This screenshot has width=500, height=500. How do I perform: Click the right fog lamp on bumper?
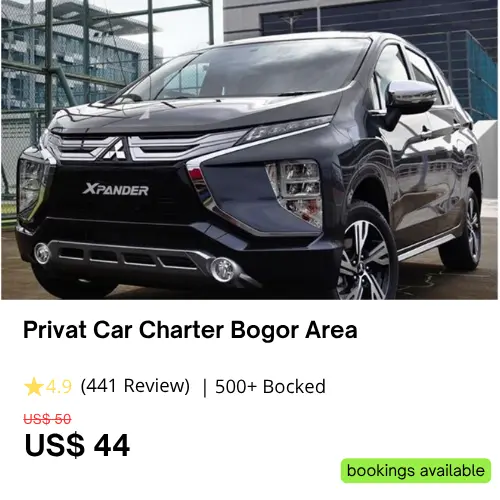coord(223,269)
